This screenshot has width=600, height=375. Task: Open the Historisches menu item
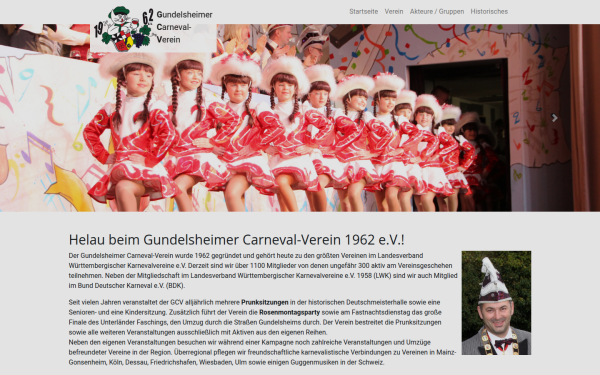[489, 11]
